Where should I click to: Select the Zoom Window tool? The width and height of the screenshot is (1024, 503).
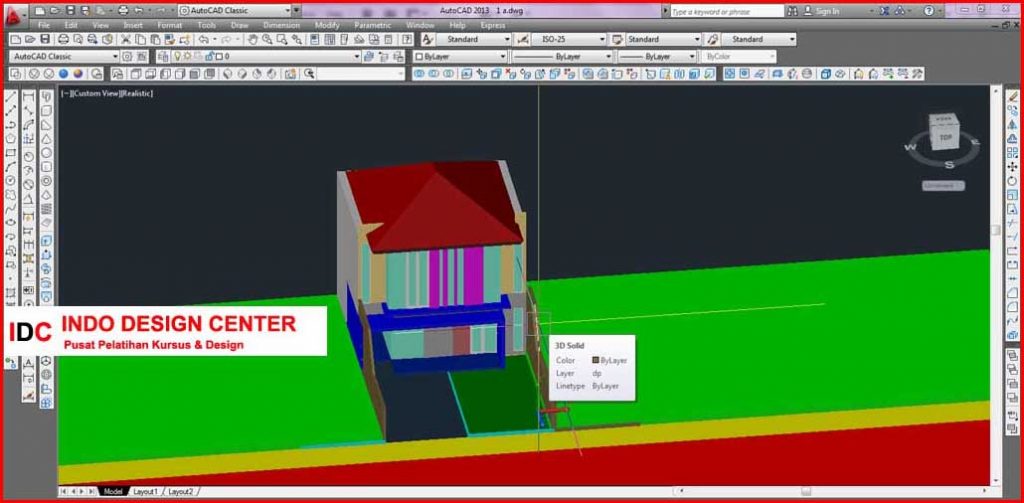click(281, 40)
